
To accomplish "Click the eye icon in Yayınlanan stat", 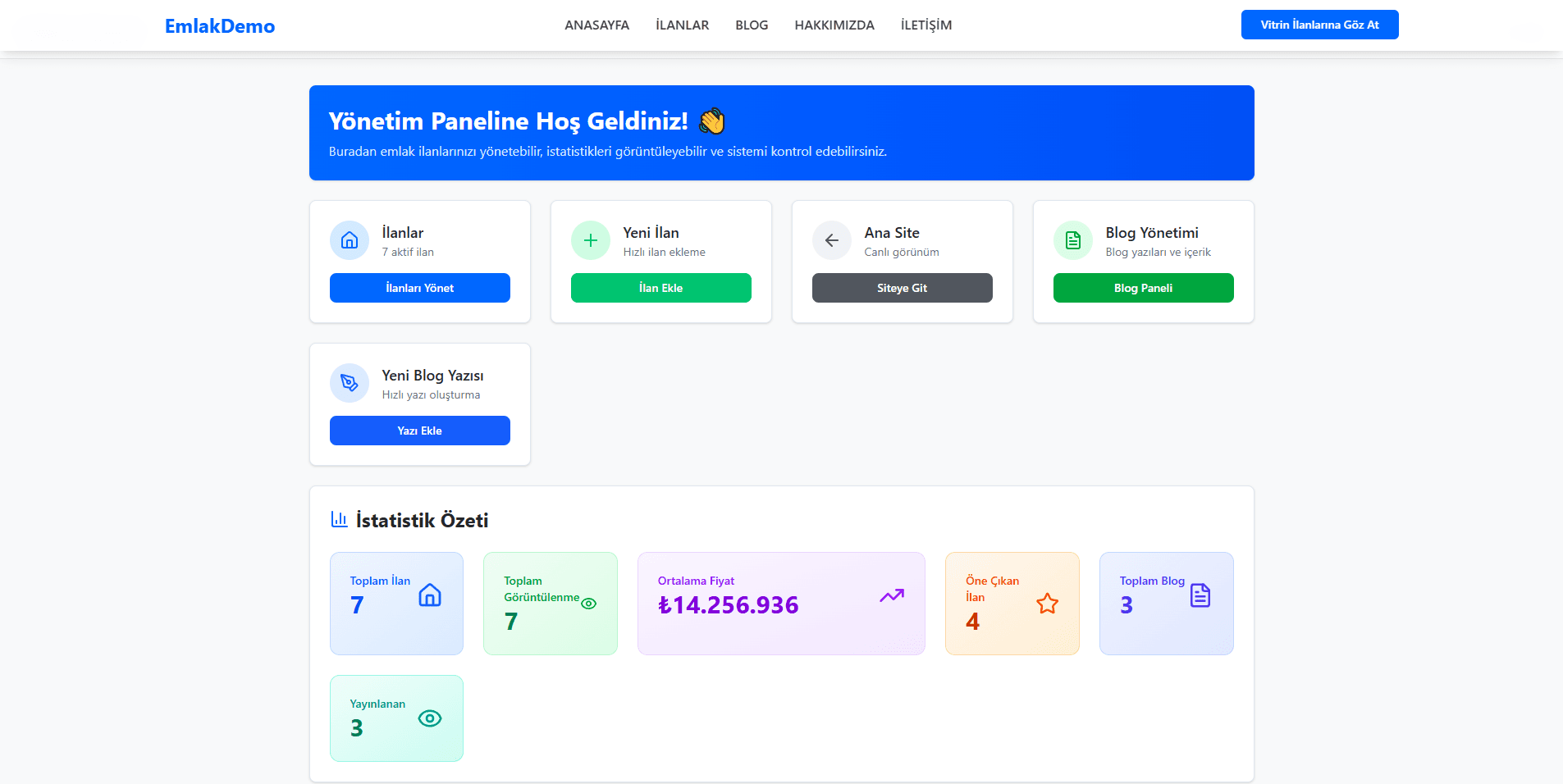I will (x=430, y=718).
